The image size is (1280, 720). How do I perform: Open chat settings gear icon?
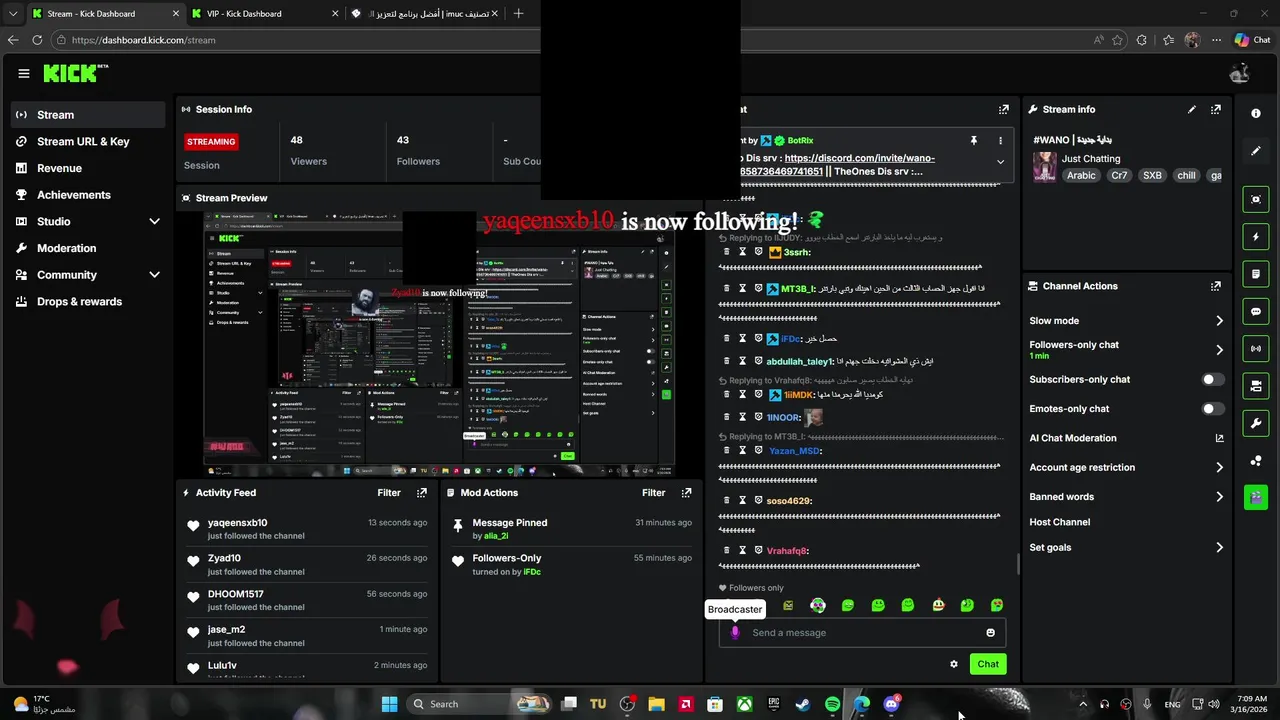tap(954, 664)
